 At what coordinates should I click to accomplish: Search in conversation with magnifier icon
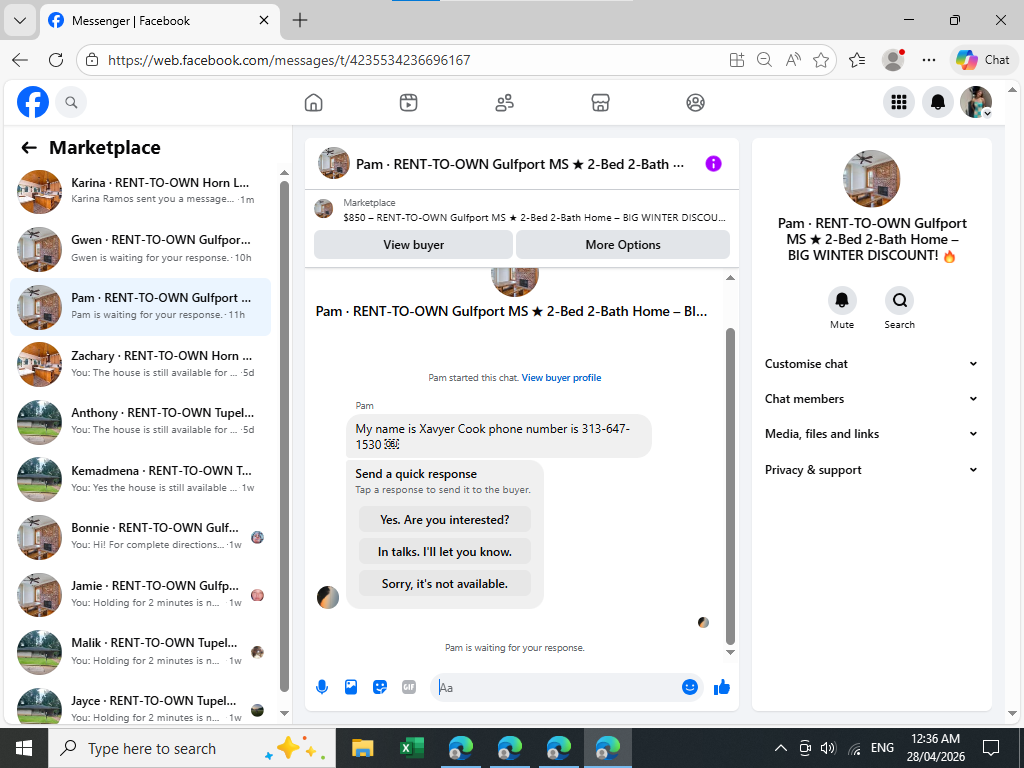click(x=899, y=300)
